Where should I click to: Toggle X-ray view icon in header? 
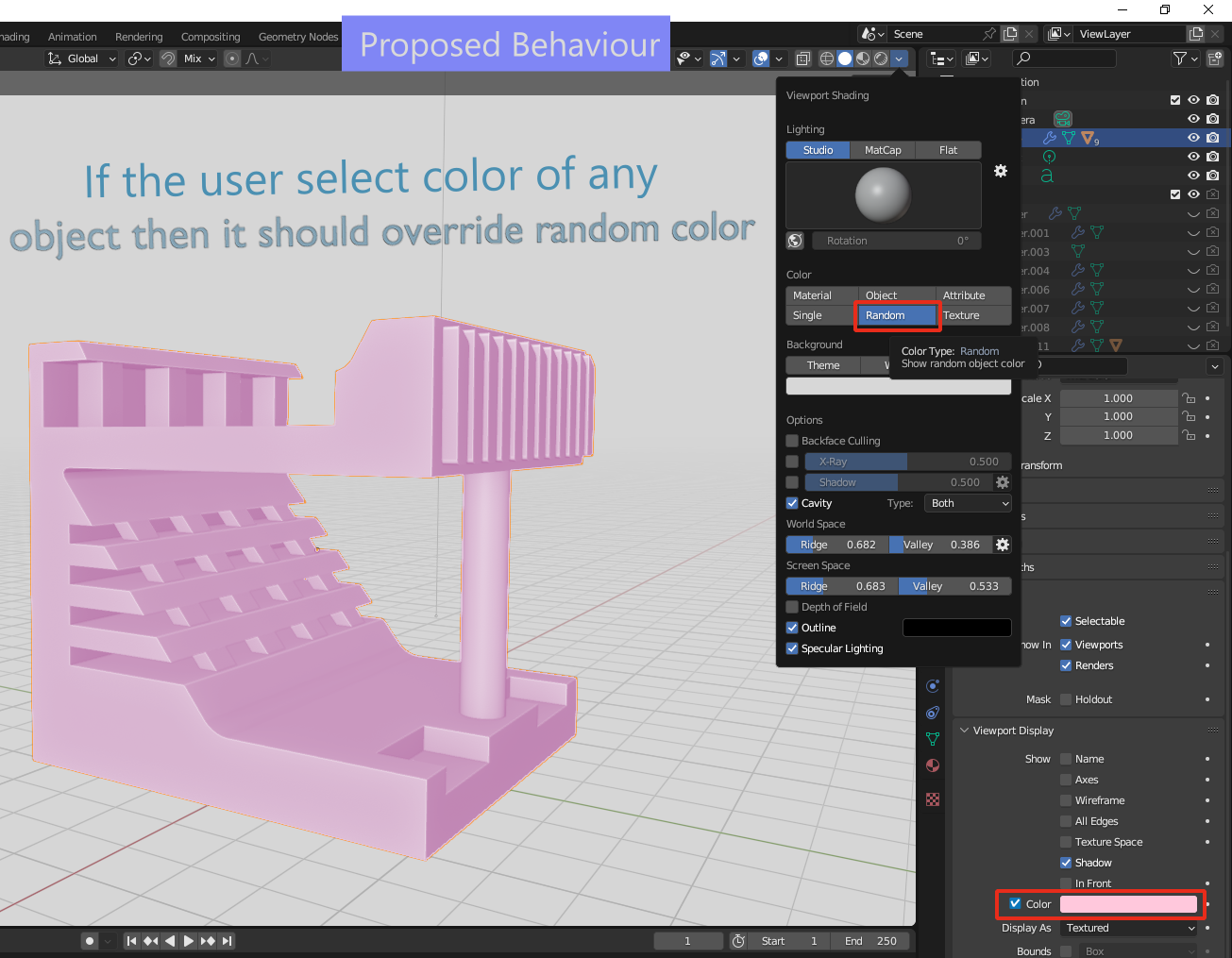[803, 59]
